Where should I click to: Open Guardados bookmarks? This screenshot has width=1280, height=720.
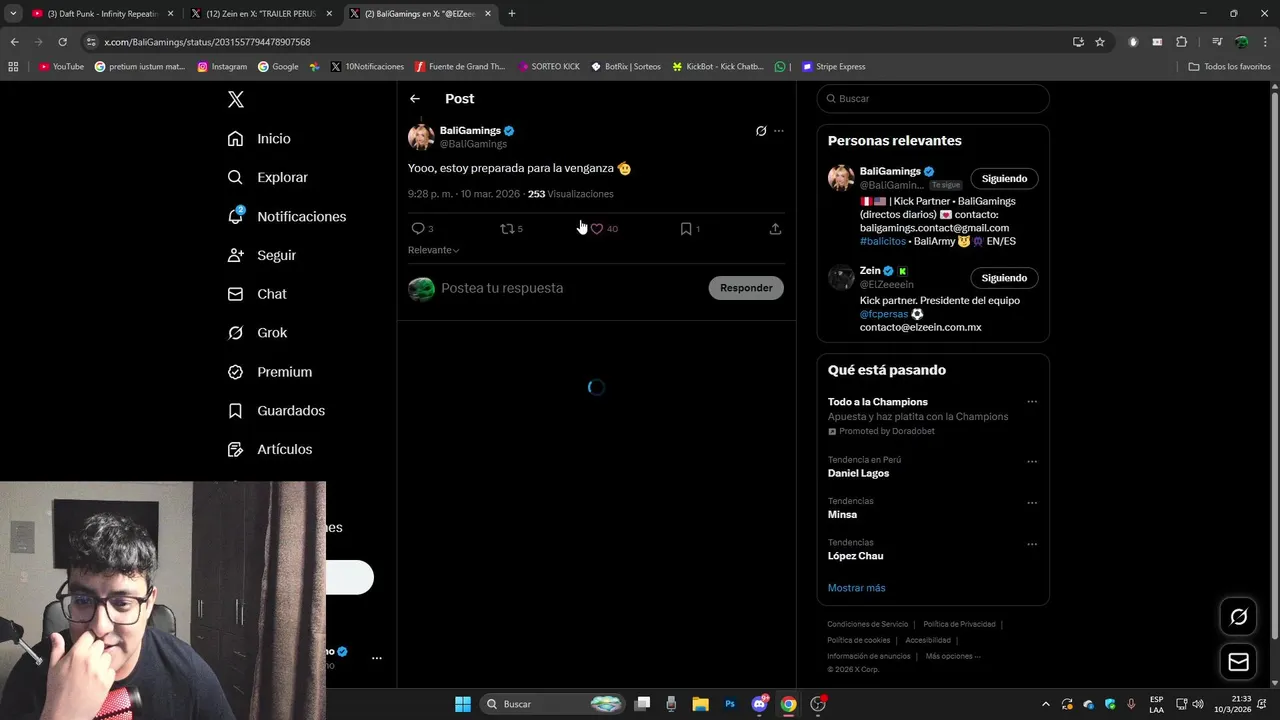276,411
